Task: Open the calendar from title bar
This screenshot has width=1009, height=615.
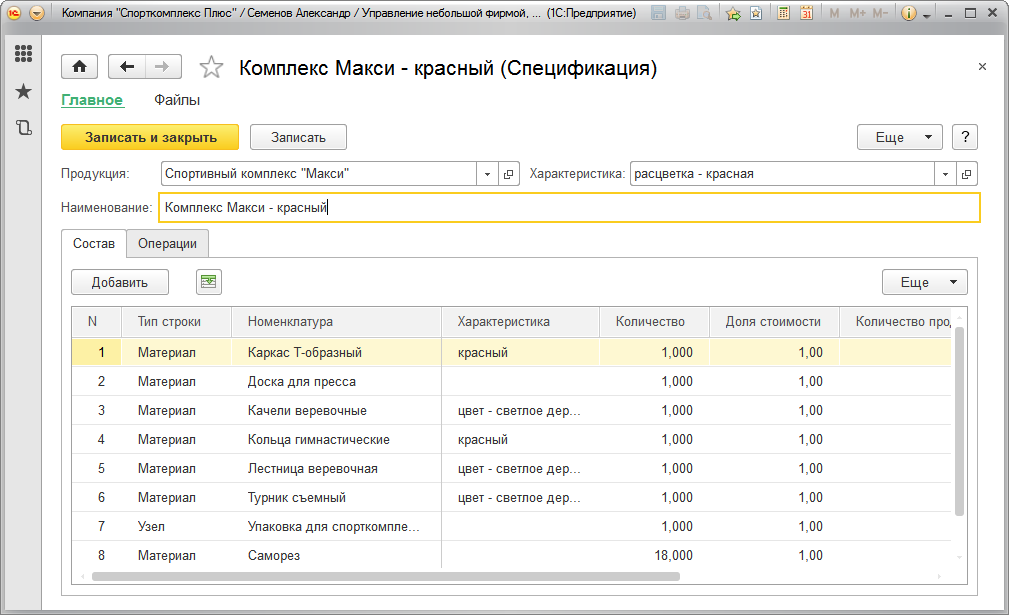Action: pos(806,14)
